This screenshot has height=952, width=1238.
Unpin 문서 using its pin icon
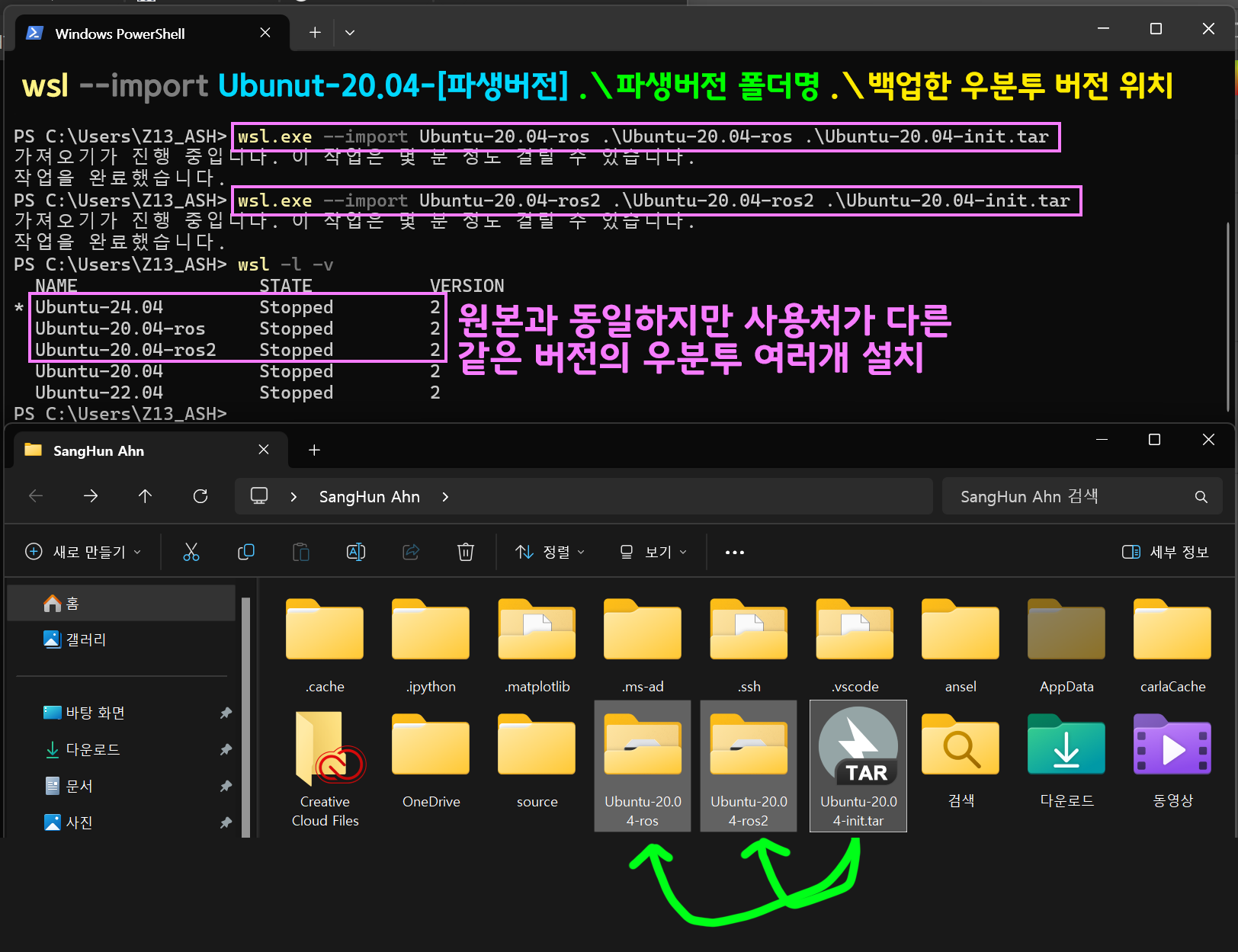226,786
